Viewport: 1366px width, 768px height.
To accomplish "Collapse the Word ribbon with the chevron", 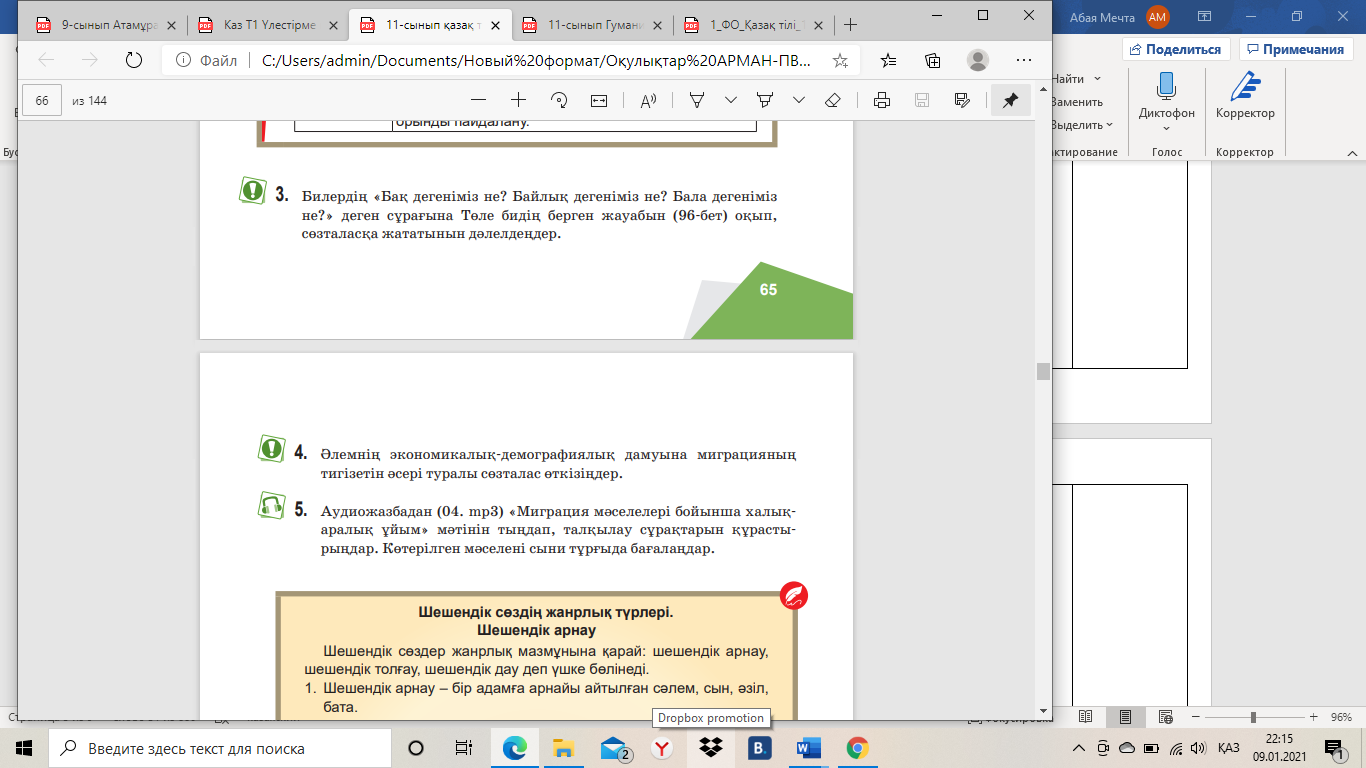I will 1351,152.
